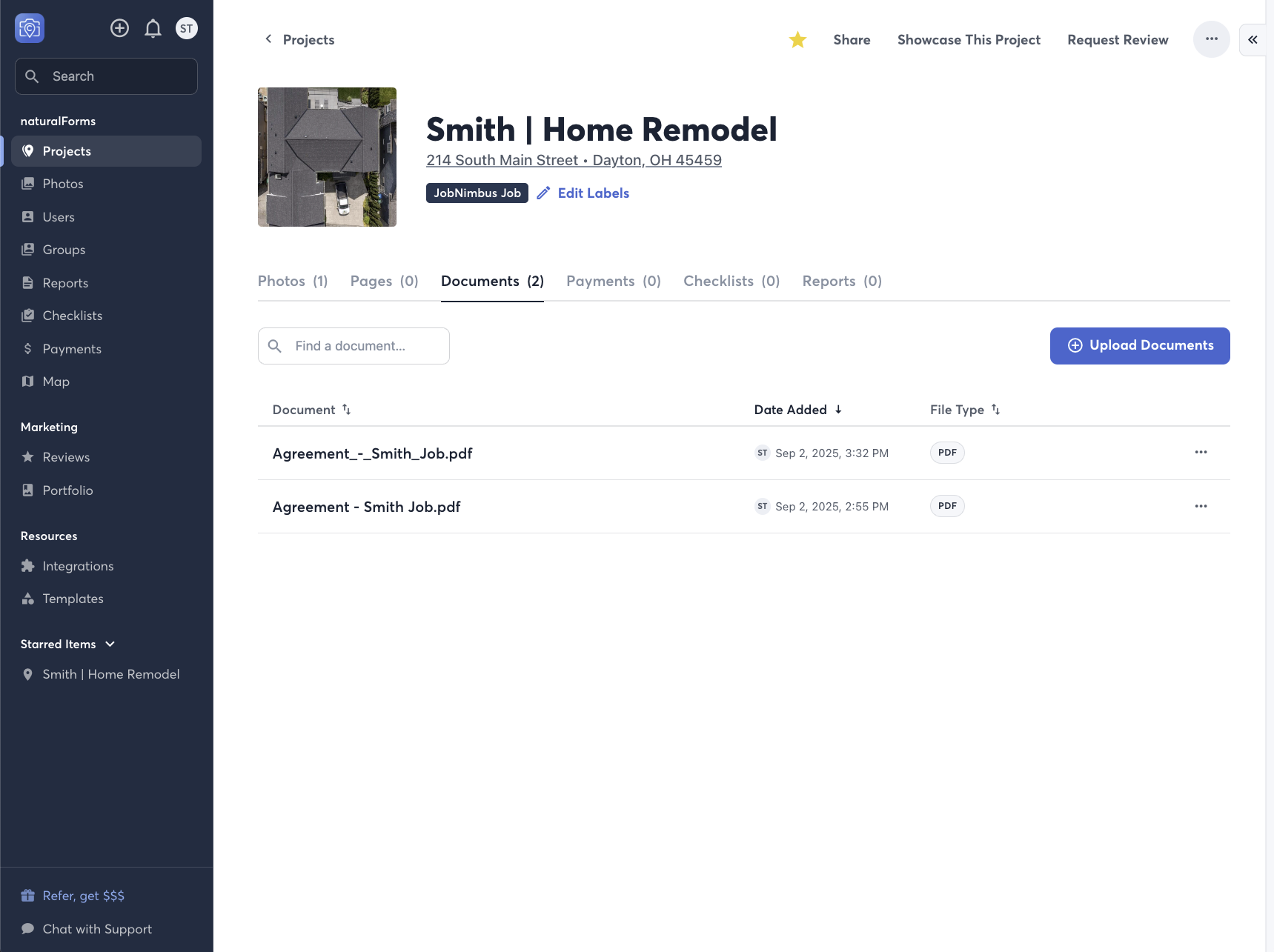Click the Sep 2, 2025, 2:55 PM date
Viewport: 1274px width, 952px height.
pyautogui.click(x=832, y=507)
